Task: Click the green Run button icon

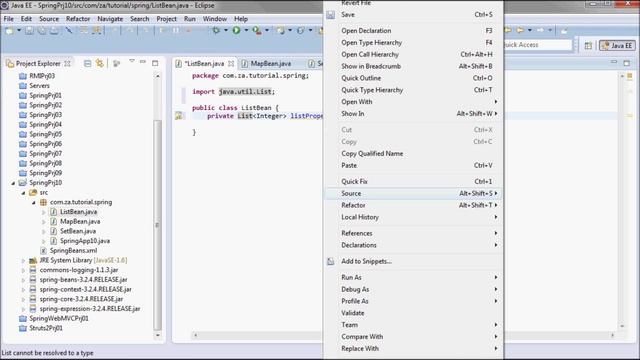Action: [x=236, y=31]
